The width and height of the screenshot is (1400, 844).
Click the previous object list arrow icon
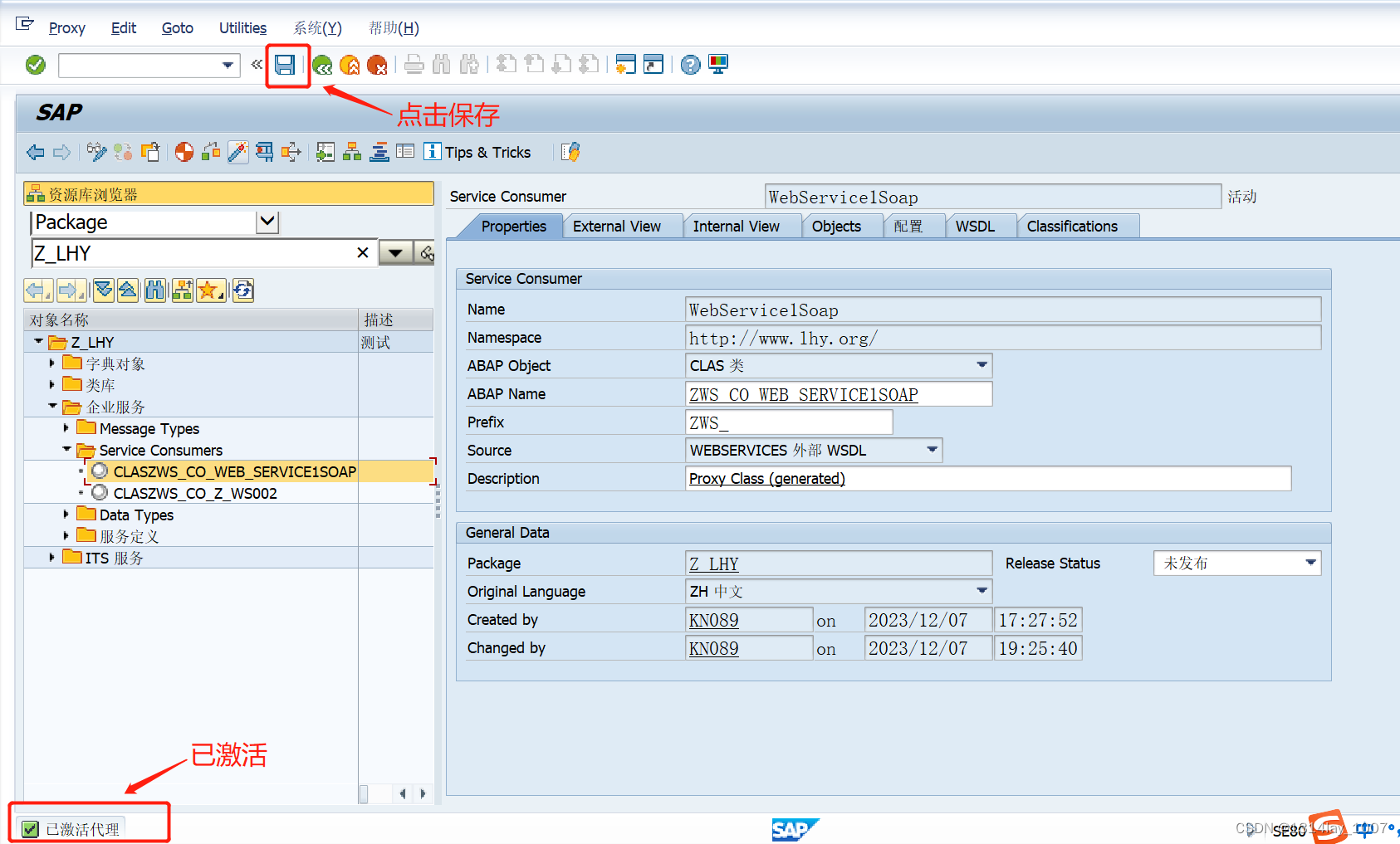tap(37, 290)
